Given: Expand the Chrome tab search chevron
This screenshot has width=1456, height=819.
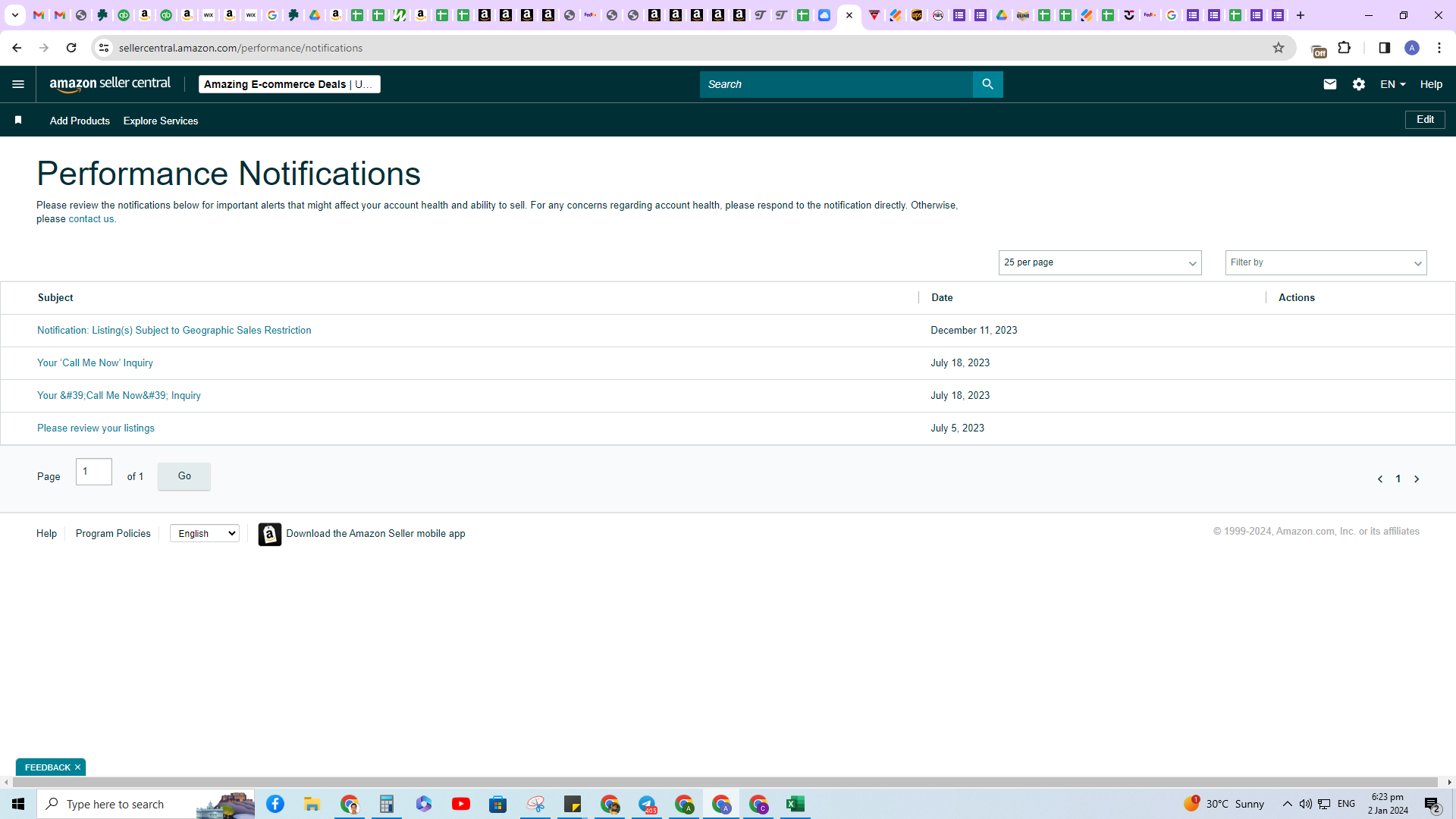Looking at the screenshot, I should tap(14, 15).
